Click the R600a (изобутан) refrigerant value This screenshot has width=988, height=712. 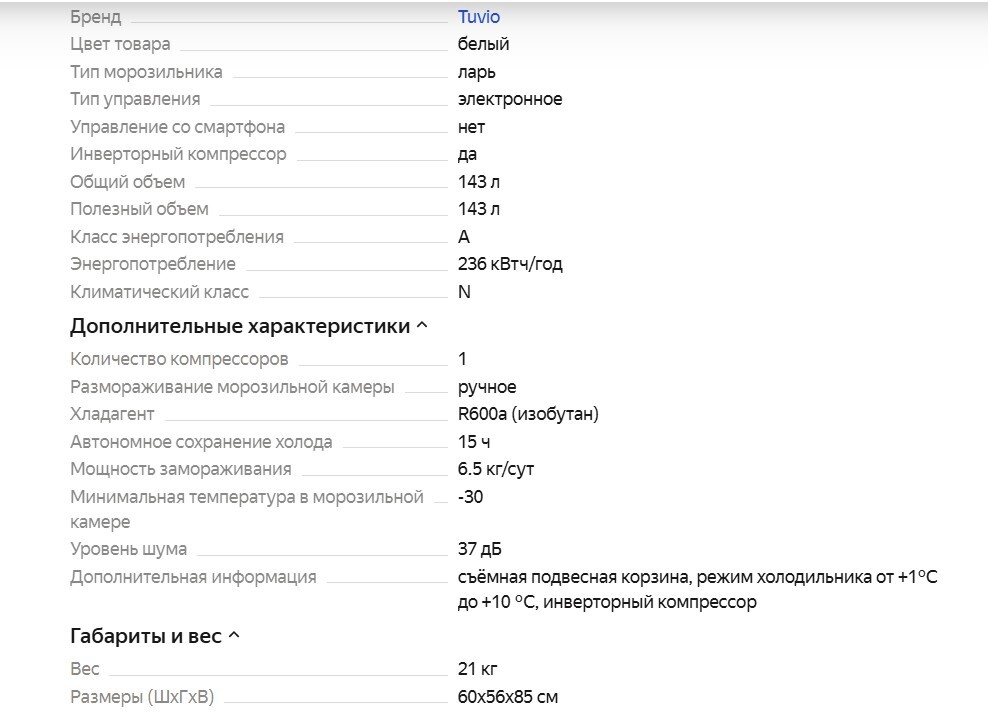(528, 414)
